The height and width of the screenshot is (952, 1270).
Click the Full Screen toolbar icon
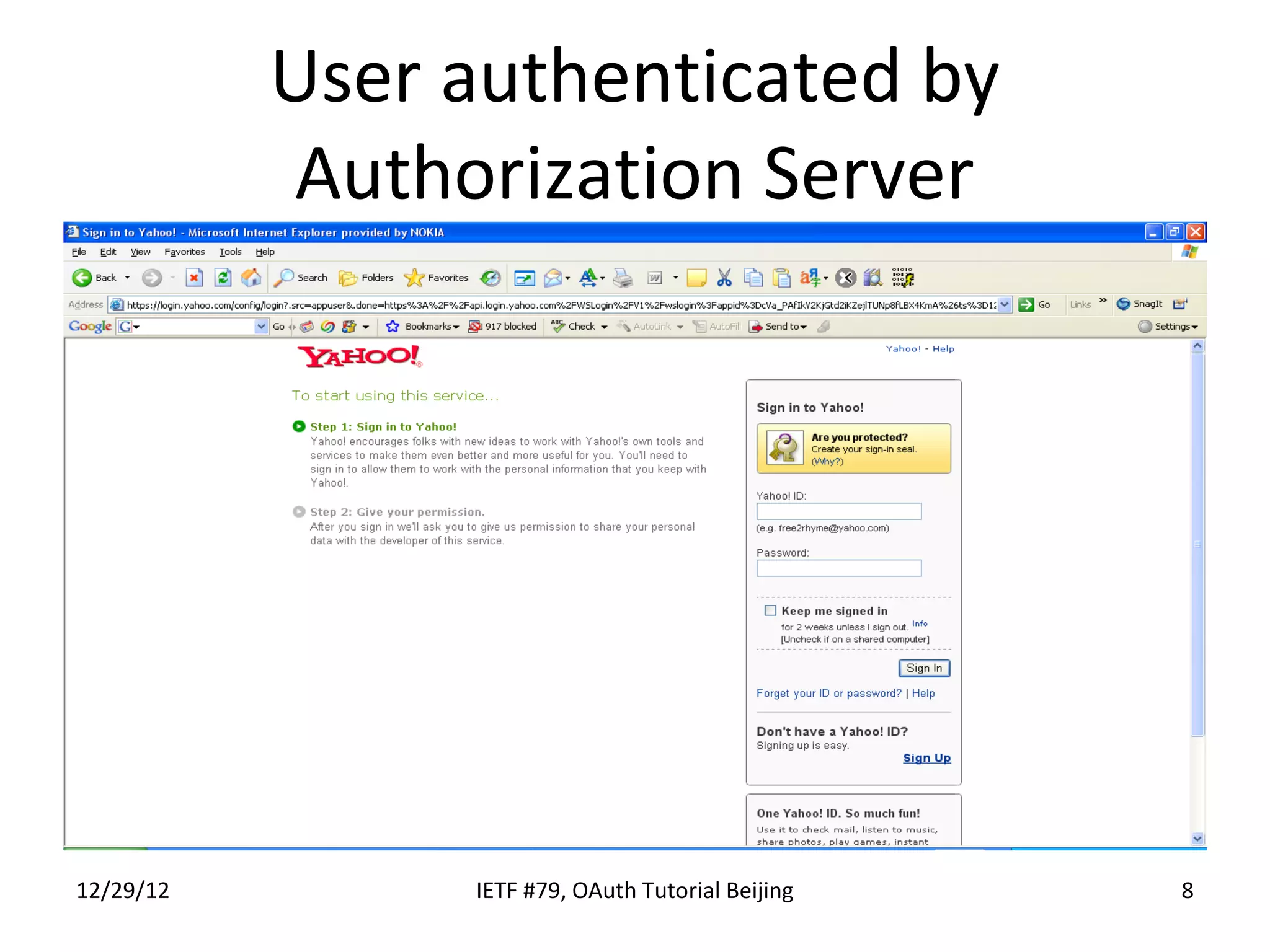tap(525, 278)
